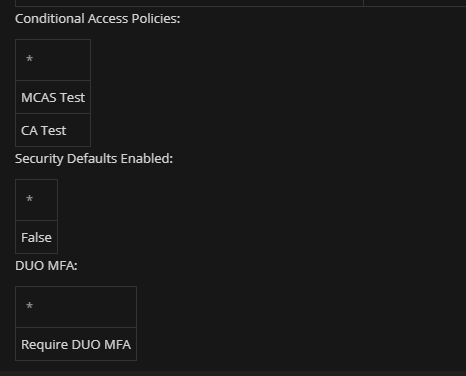Select the MCAS Test policy cell
This screenshot has height=376, width=466.
(x=53, y=97)
